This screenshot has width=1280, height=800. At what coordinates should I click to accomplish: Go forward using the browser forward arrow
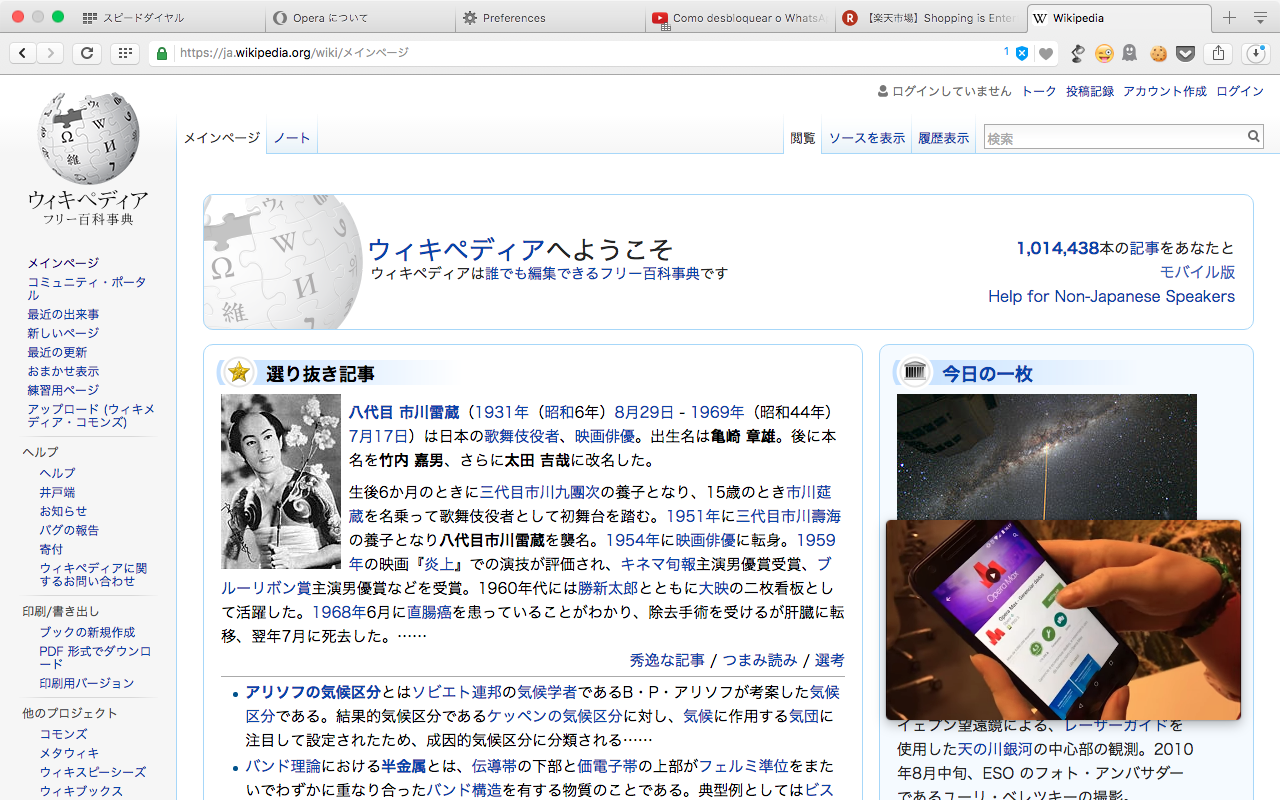[50, 53]
